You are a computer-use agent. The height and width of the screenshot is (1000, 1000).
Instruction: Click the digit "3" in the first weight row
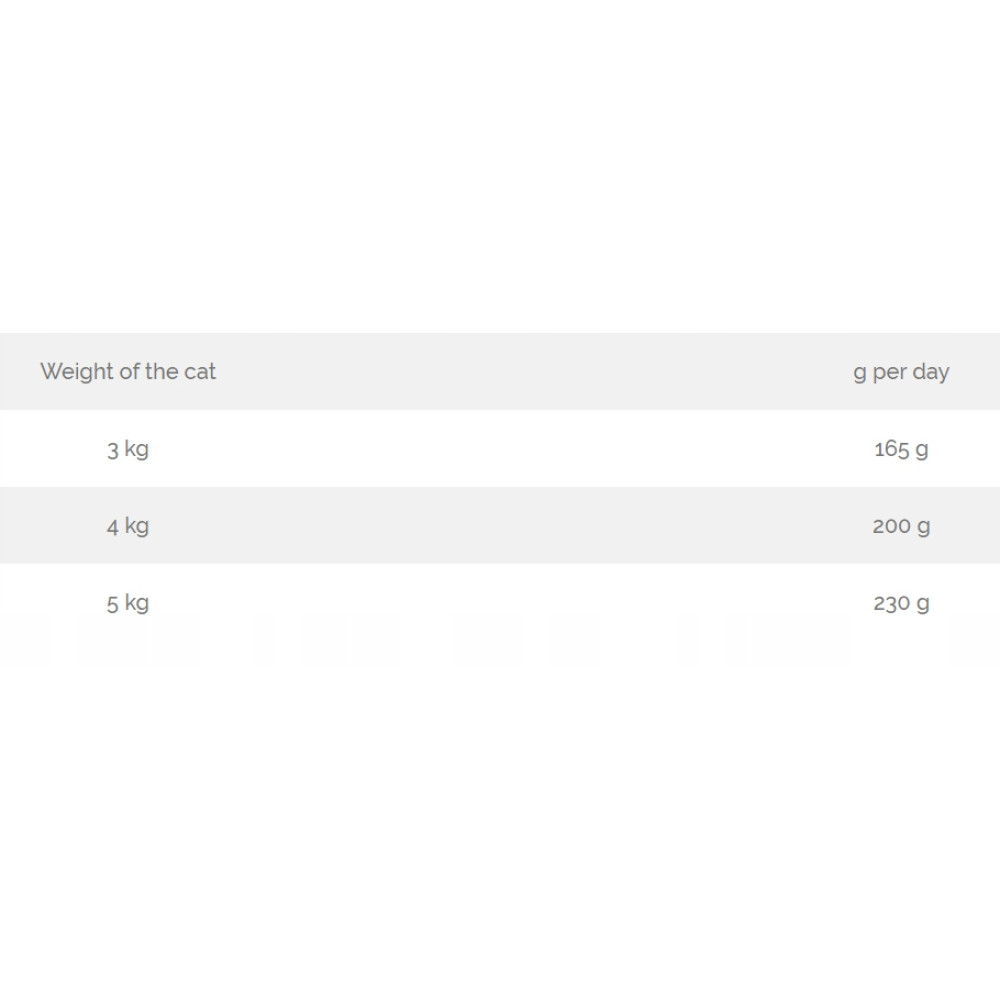point(112,449)
